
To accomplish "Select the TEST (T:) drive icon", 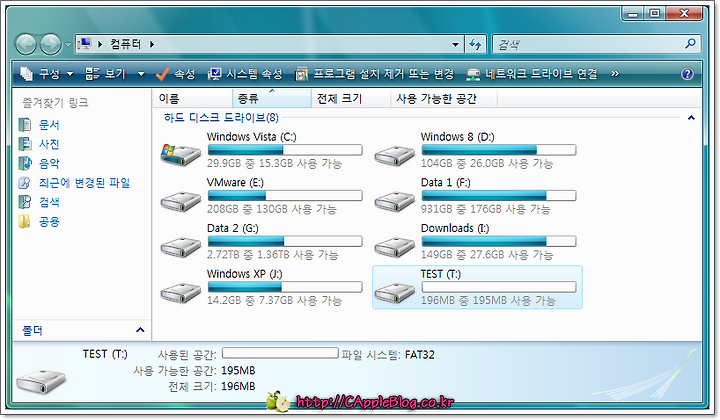I will tap(394, 292).
